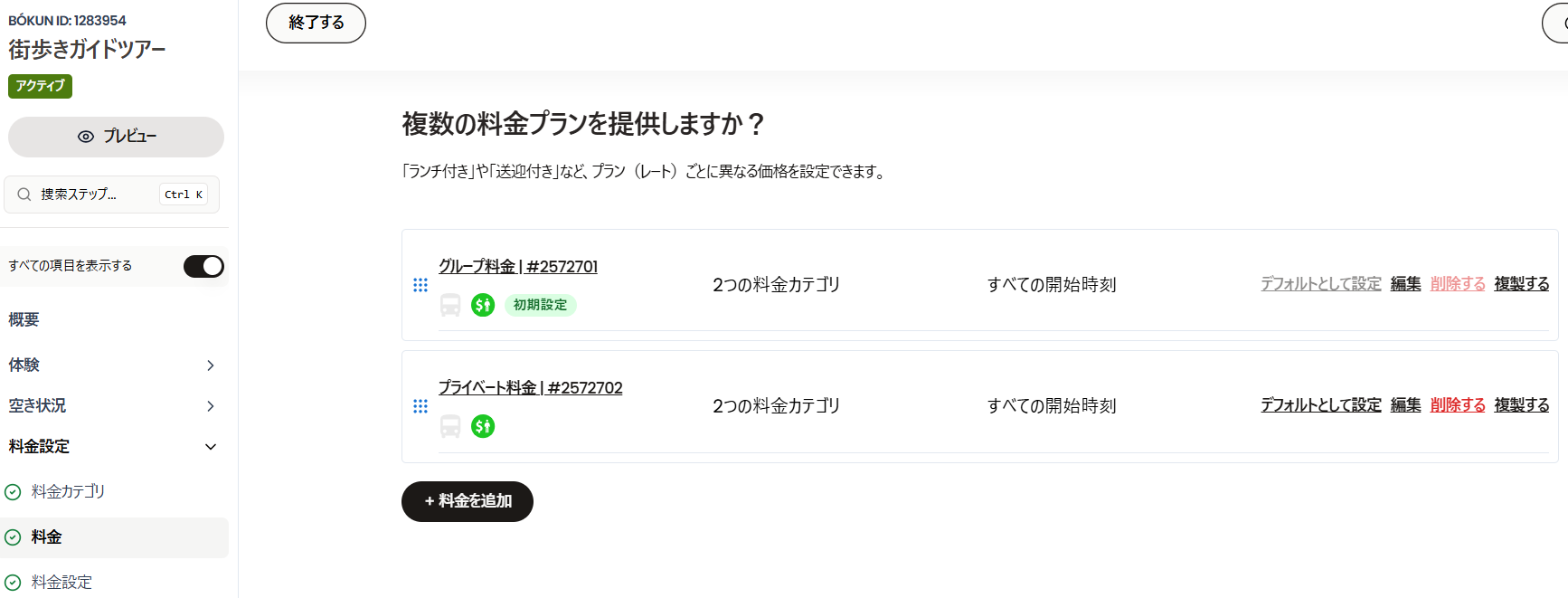Click green pricing icon under プライベート料金
The height and width of the screenshot is (598, 1568).
[483, 426]
